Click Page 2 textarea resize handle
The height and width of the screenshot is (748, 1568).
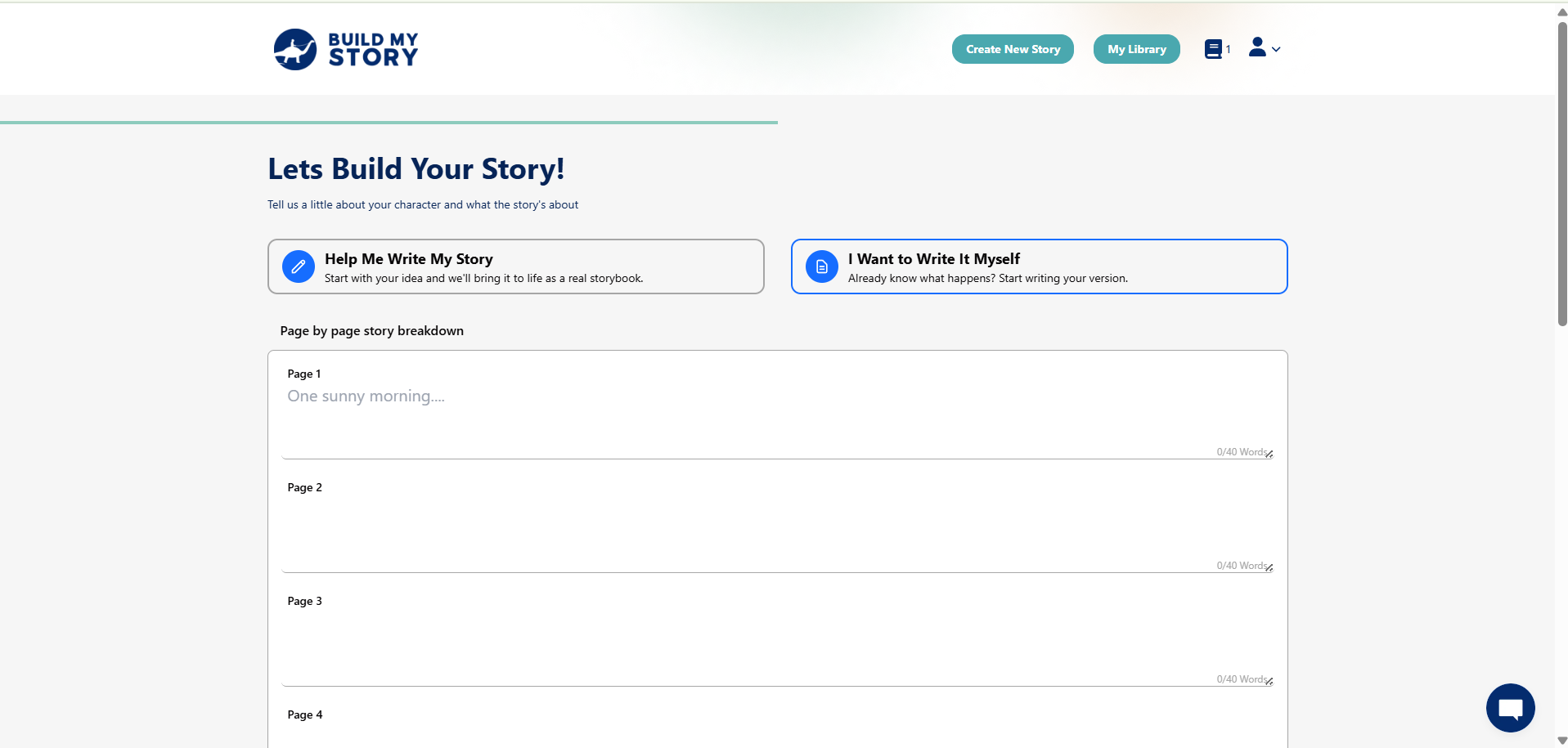(1269, 568)
